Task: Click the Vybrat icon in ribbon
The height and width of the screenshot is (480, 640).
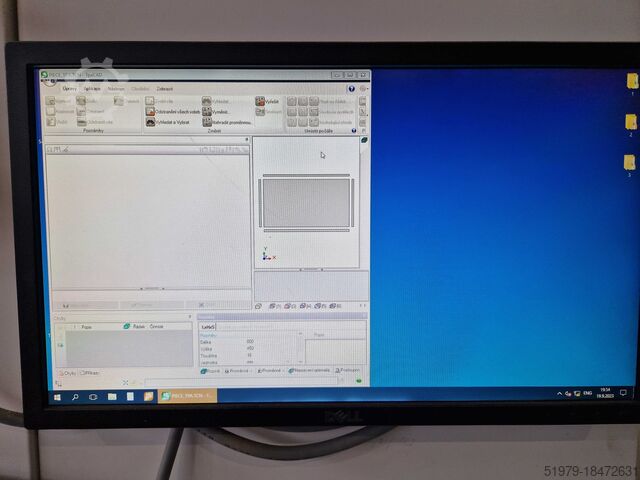Action: point(260,101)
